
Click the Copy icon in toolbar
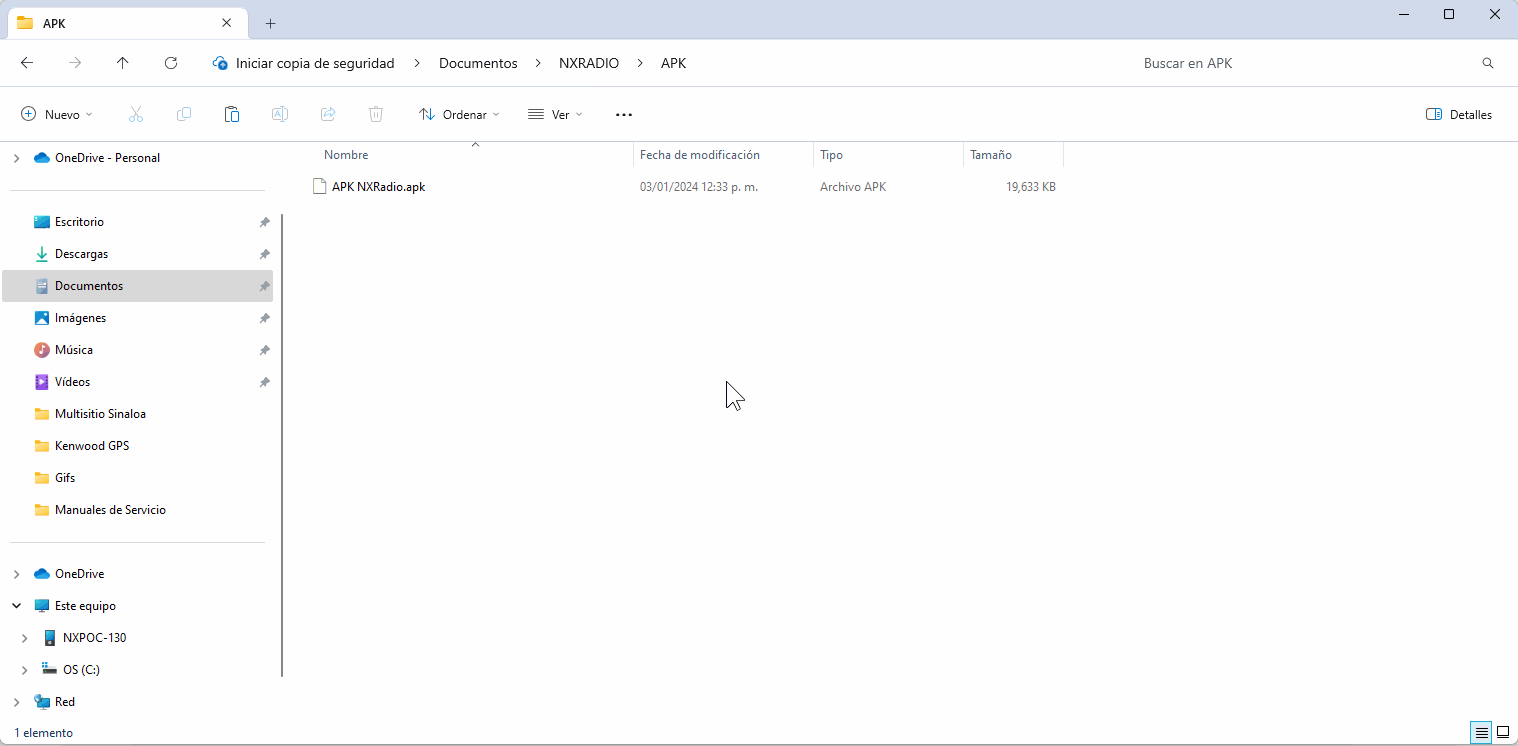(184, 115)
